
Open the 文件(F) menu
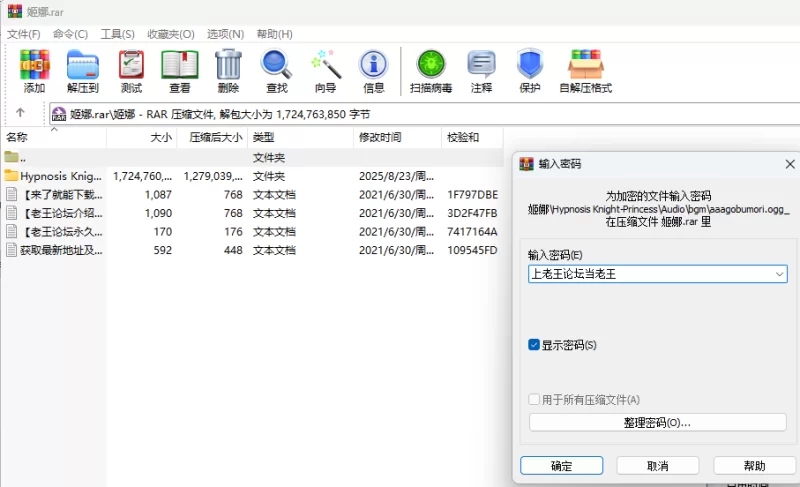coord(23,34)
